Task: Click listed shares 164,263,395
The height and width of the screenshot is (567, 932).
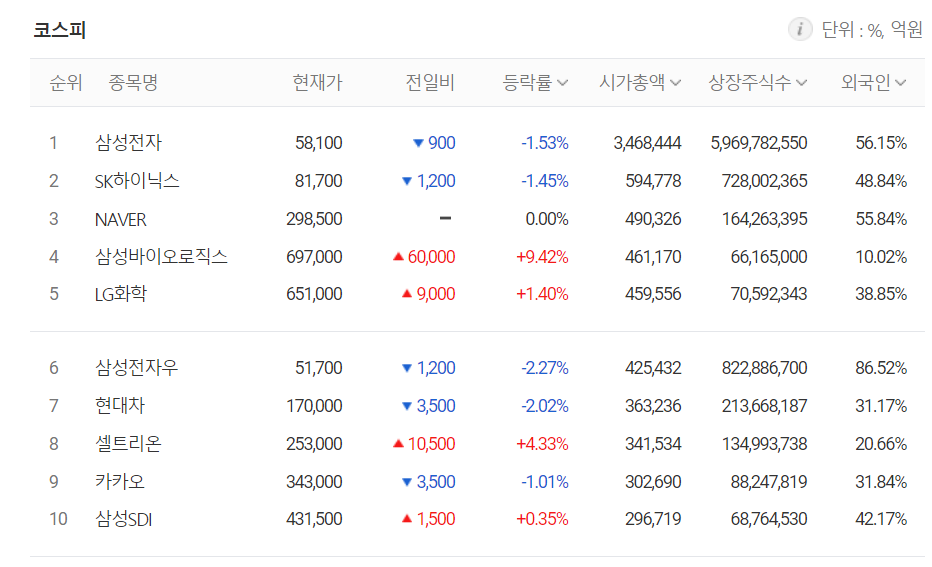Action: pyautogui.click(x=764, y=219)
